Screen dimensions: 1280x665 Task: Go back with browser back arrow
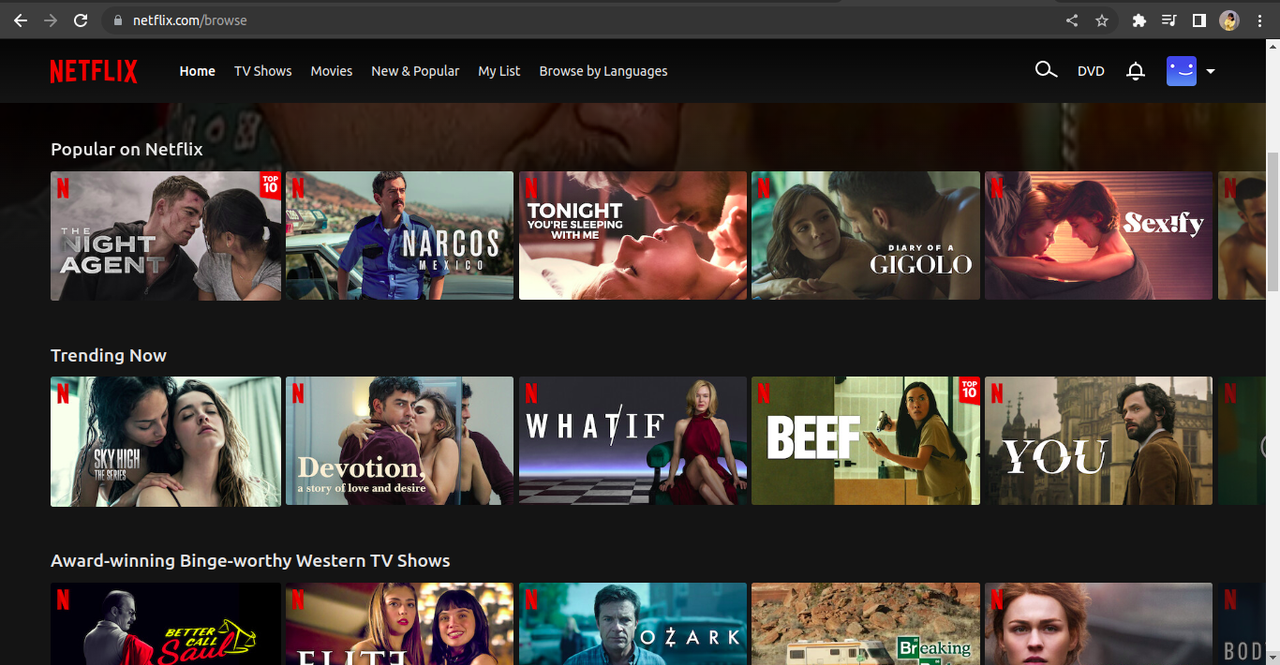20,20
